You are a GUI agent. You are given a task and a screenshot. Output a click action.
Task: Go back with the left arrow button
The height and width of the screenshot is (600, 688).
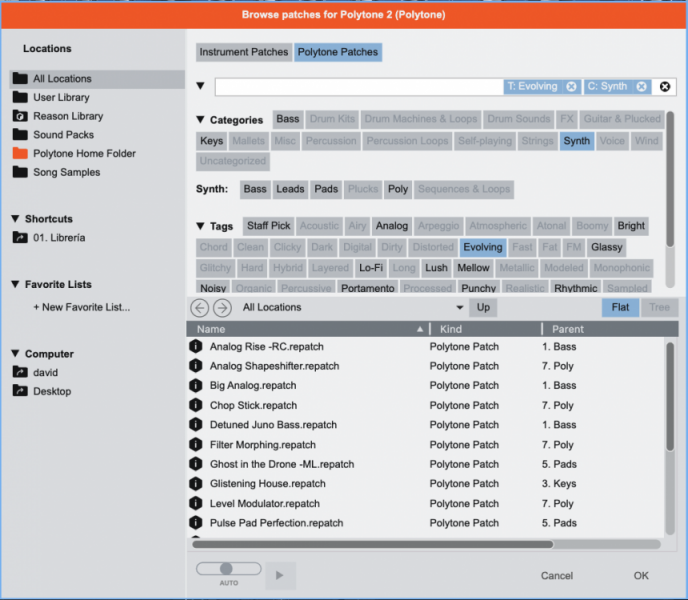[x=200, y=308]
